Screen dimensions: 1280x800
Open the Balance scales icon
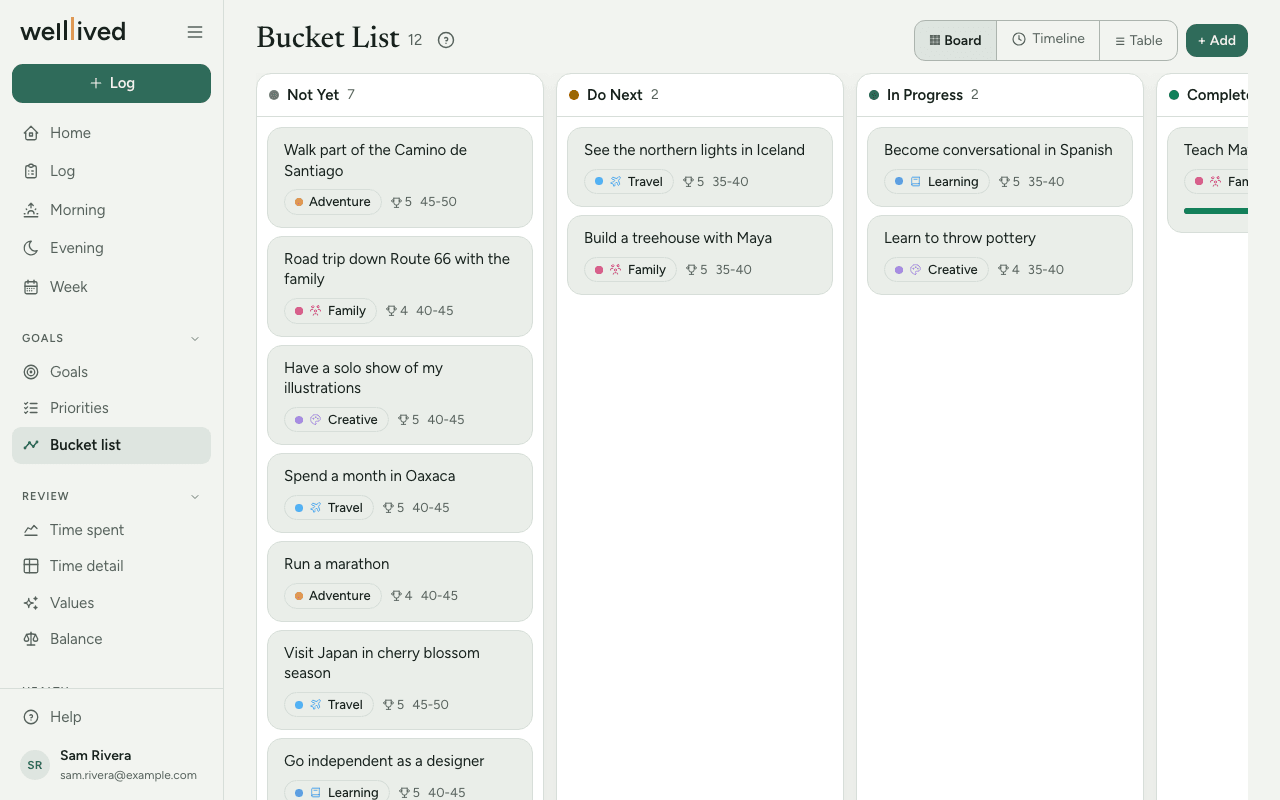[31, 639]
